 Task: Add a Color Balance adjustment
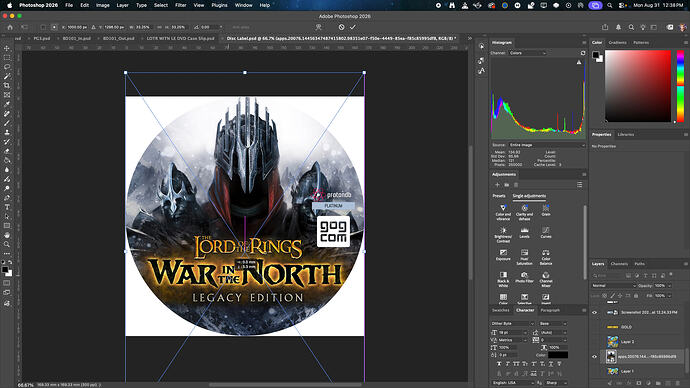[546, 257]
